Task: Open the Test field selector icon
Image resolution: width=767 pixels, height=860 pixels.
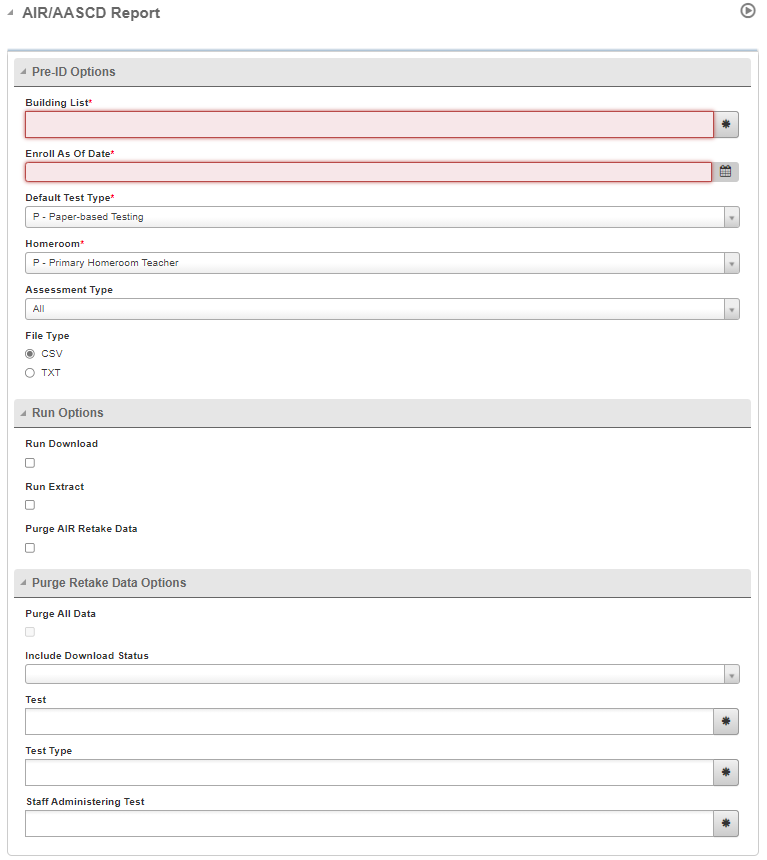Action: (725, 721)
